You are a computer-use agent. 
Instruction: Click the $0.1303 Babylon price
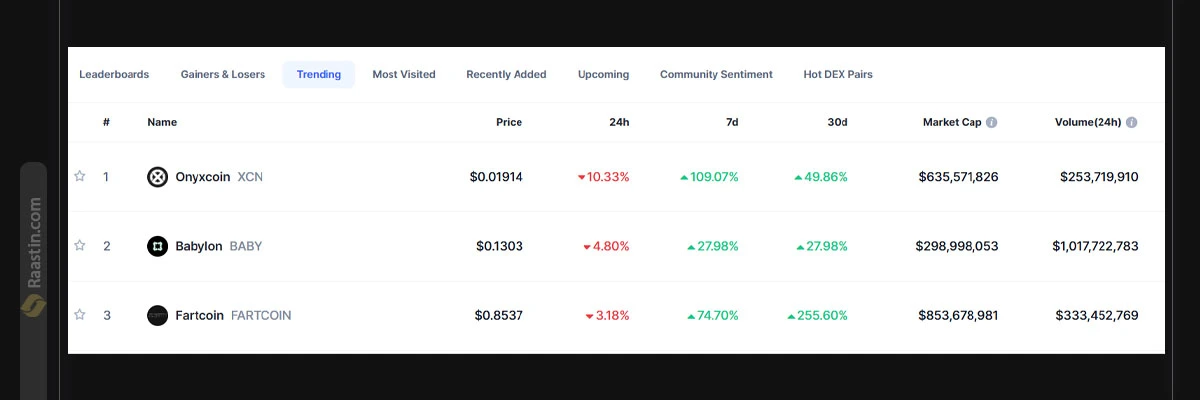pos(499,246)
